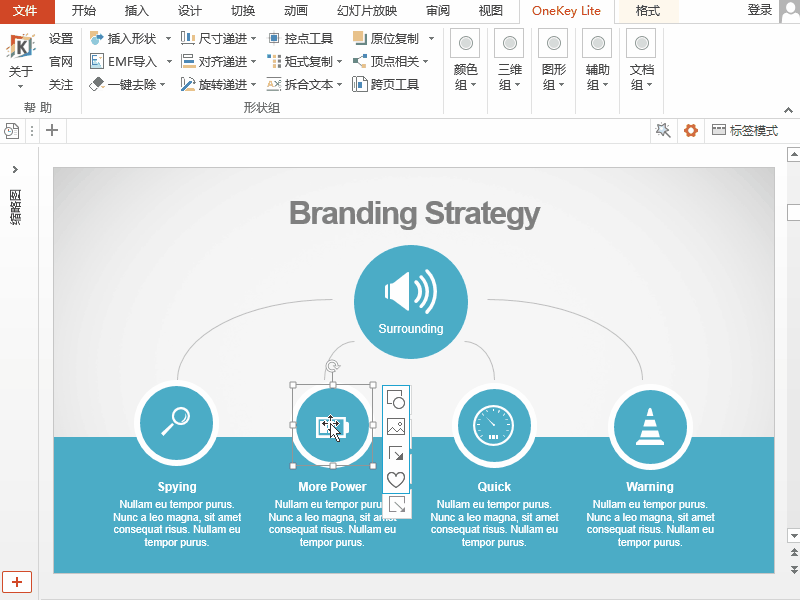Click 登录 to sign in
The height and width of the screenshot is (600, 800).
click(760, 10)
